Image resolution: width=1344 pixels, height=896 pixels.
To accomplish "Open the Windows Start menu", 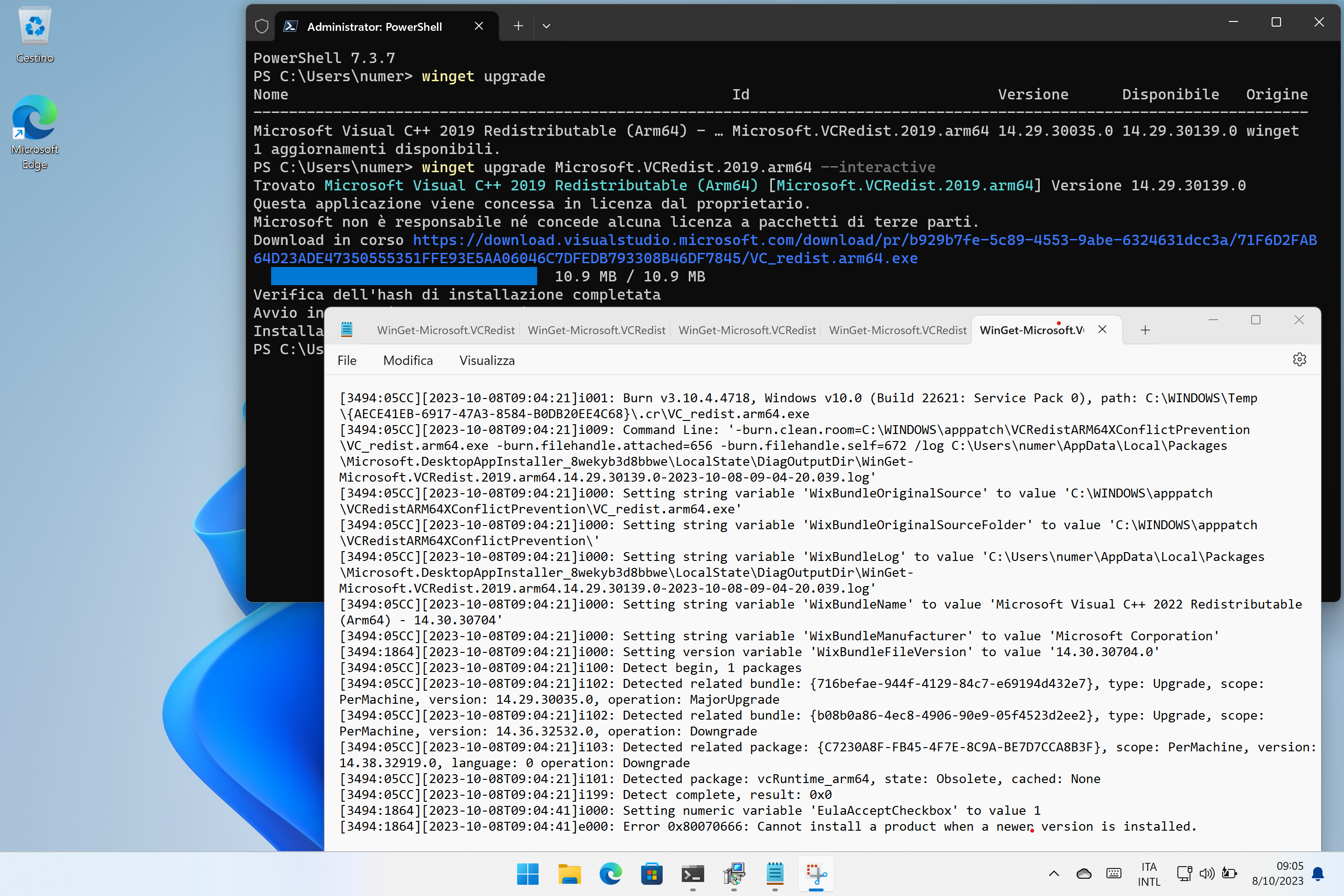I will point(527,874).
